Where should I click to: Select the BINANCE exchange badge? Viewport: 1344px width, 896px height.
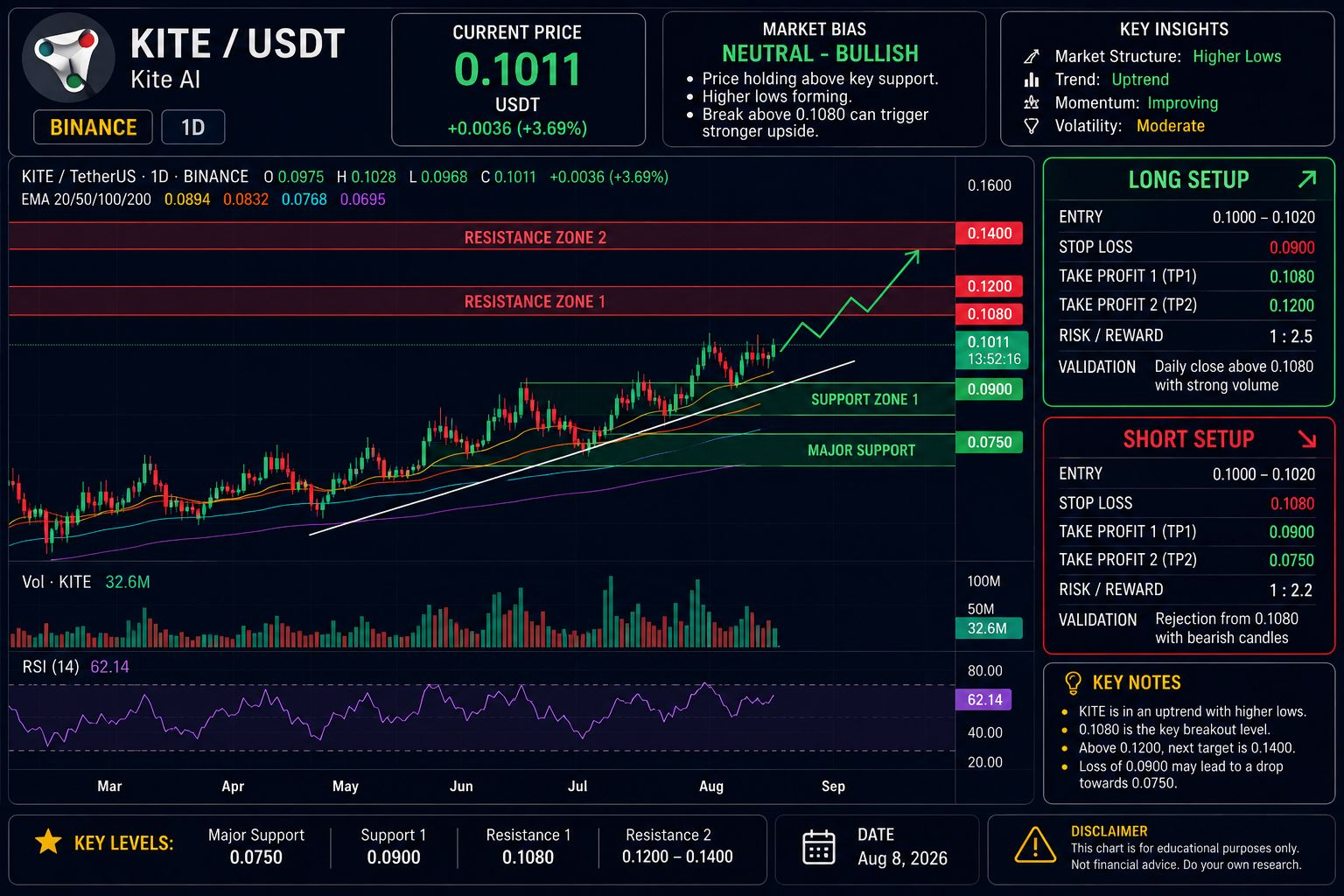(94, 127)
